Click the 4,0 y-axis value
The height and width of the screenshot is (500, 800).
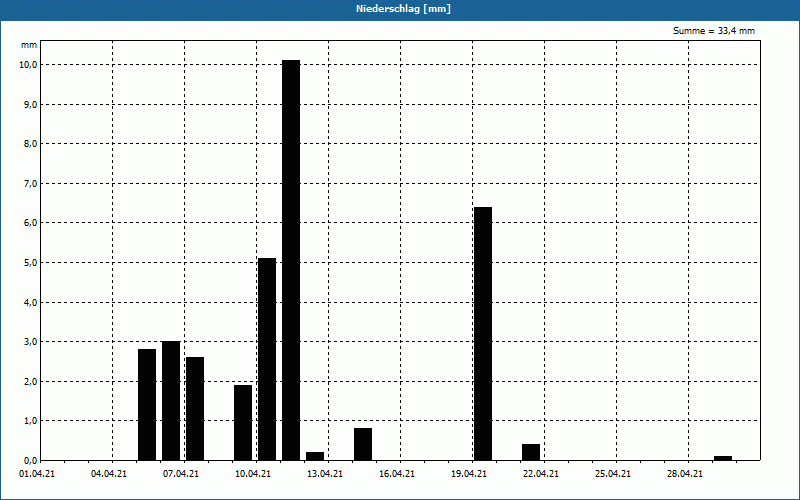click(x=30, y=302)
